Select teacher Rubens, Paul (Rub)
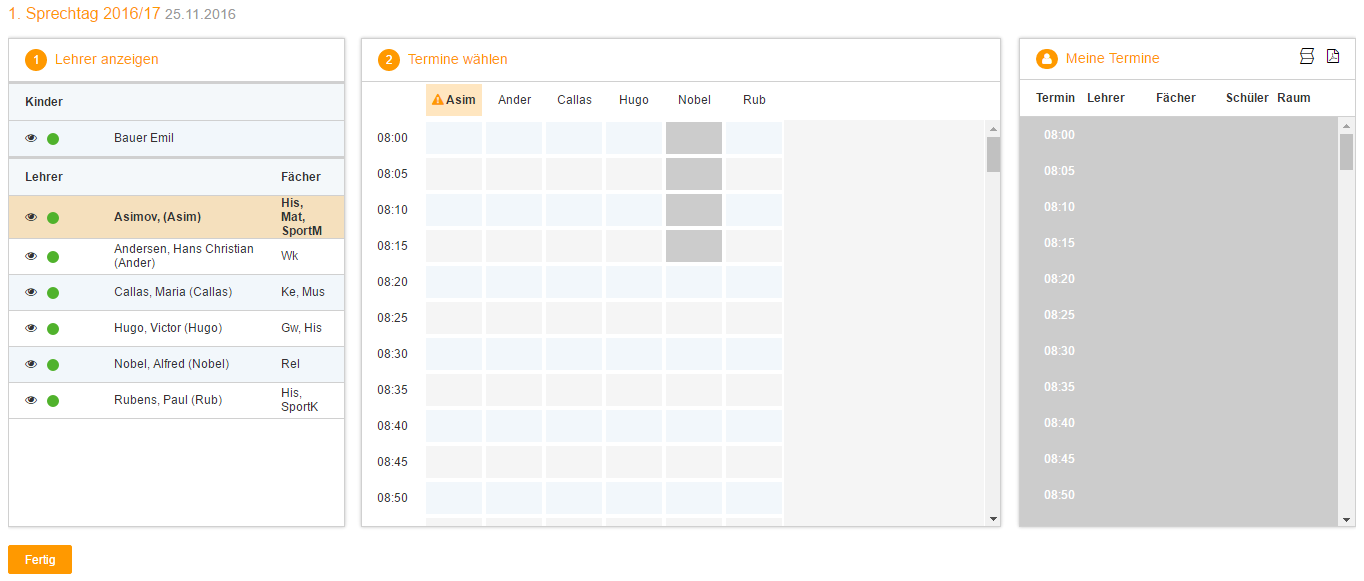 tap(177, 400)
